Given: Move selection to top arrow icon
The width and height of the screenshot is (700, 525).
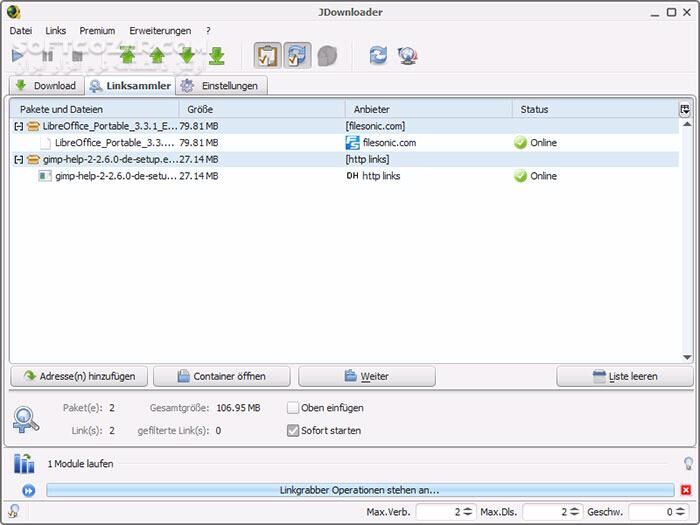Looking at the screenshot, I should click(128, 55).
